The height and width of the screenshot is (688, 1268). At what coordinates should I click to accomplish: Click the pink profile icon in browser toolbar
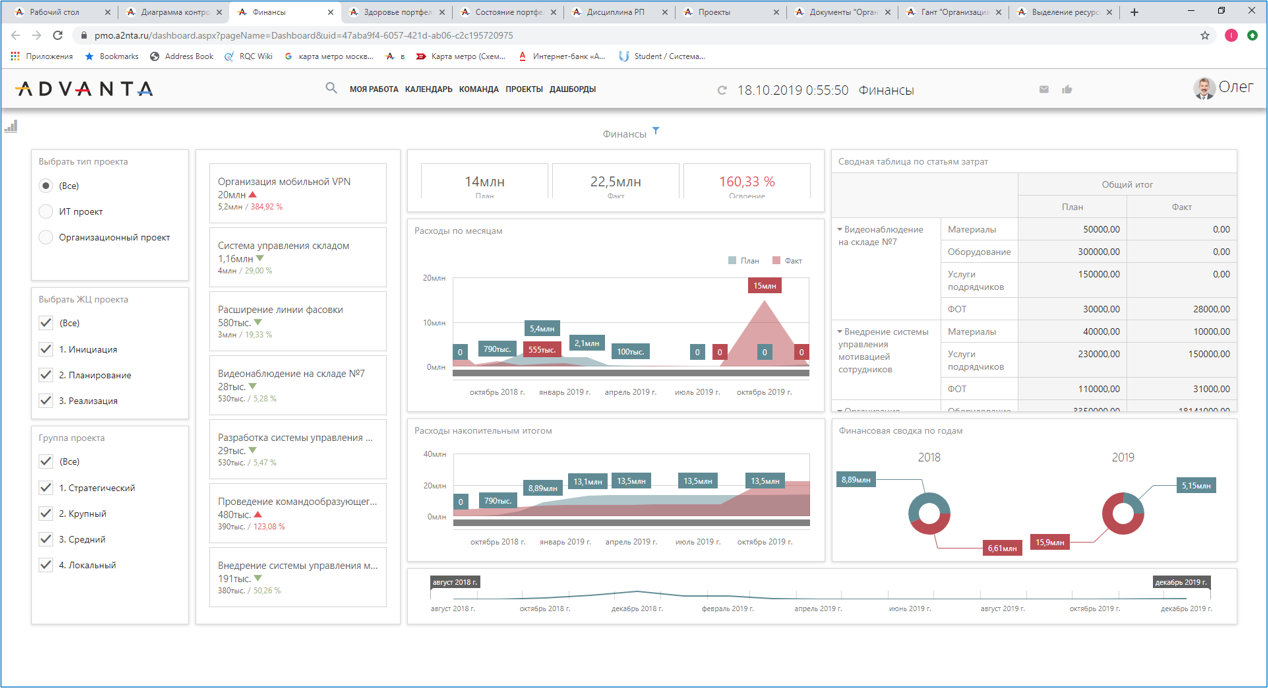pos(1231,35)
